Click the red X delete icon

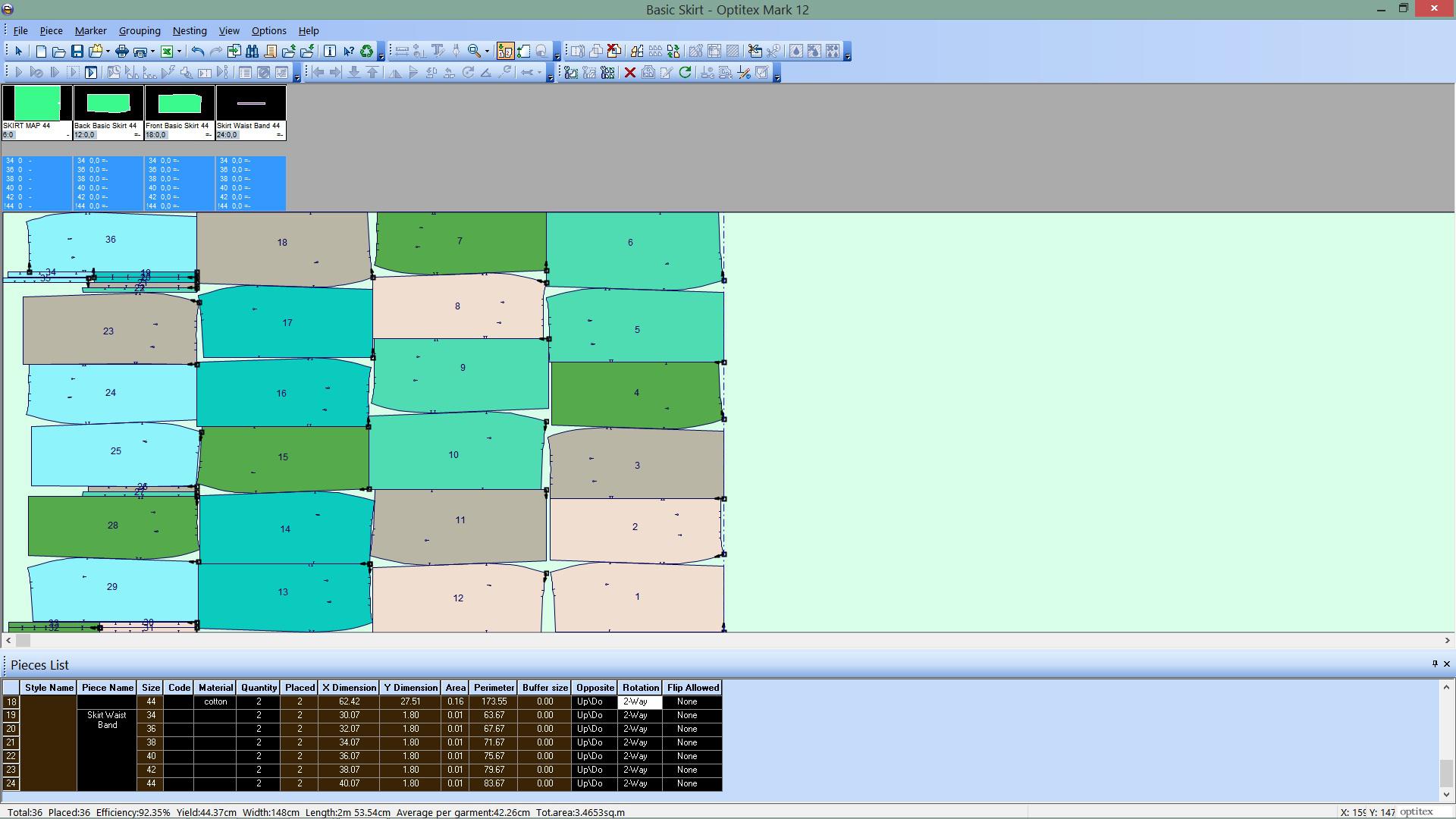point(629,73)
